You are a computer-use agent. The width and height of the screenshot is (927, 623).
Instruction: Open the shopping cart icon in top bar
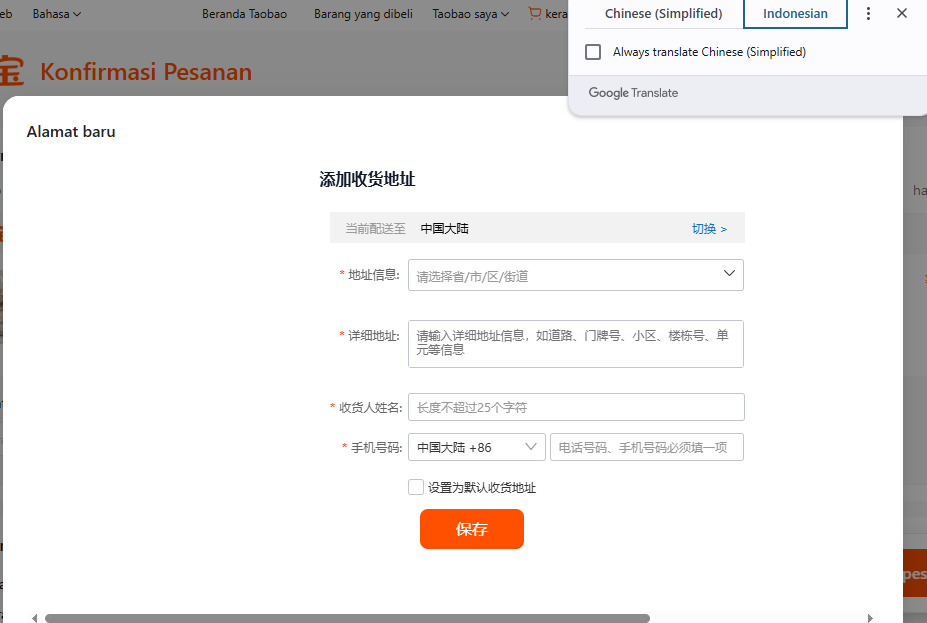[533, 13]
